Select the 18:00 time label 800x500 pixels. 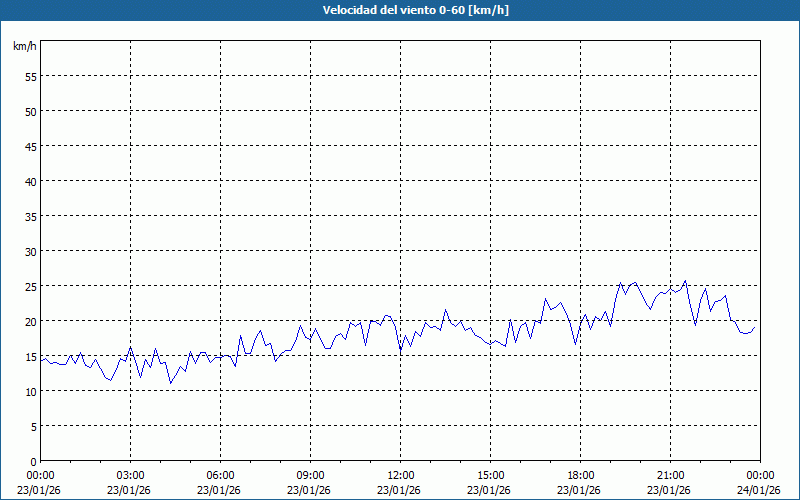pyautogui.click(x=580, y=475)
